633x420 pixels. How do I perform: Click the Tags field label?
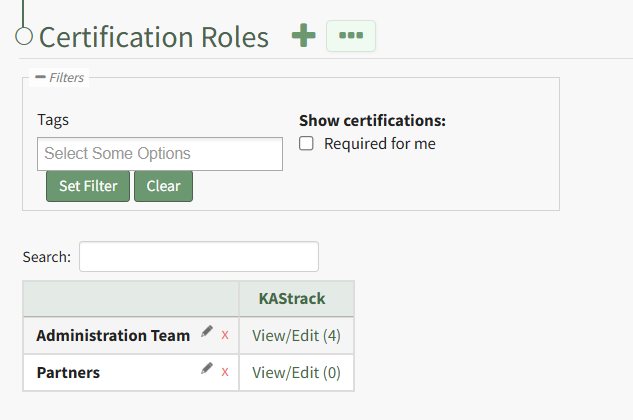point(53,120)
